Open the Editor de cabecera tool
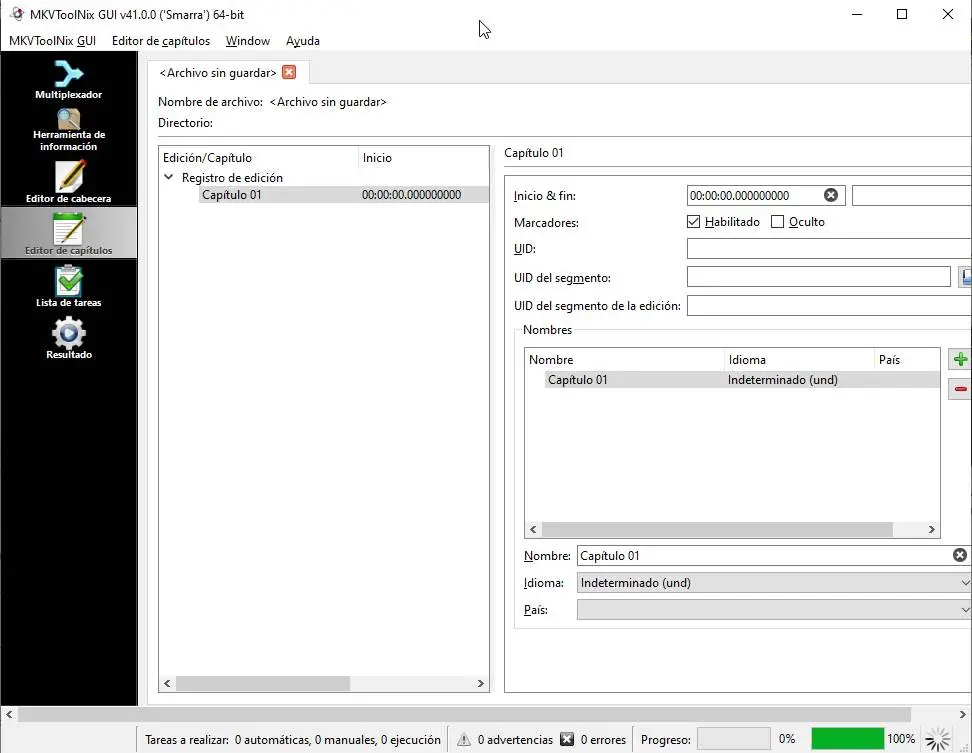Viewport: 972px width, 753px height. coord(68,182)
